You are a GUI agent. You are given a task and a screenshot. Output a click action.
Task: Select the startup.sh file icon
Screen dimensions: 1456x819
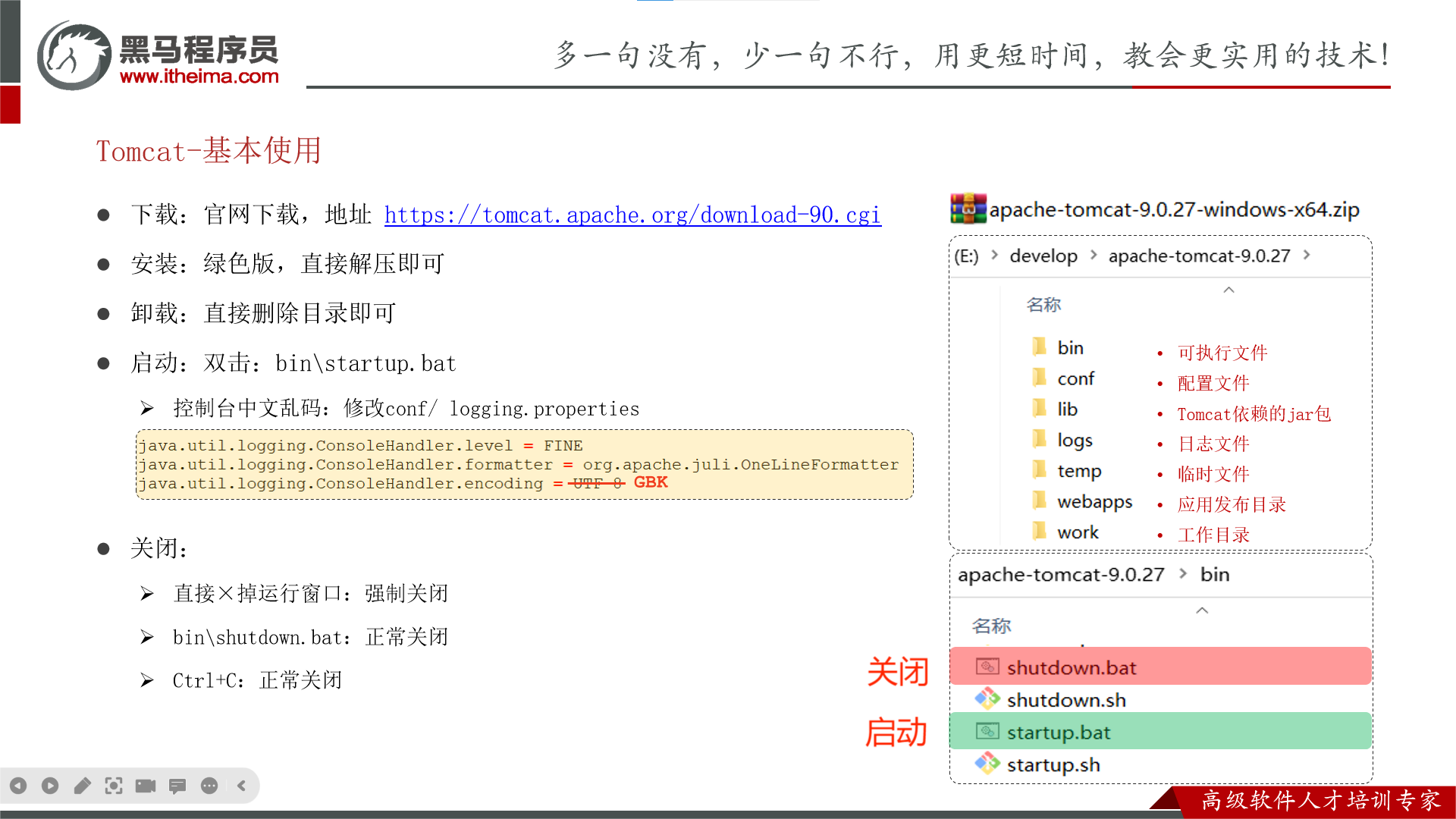(x=987, y=764)
